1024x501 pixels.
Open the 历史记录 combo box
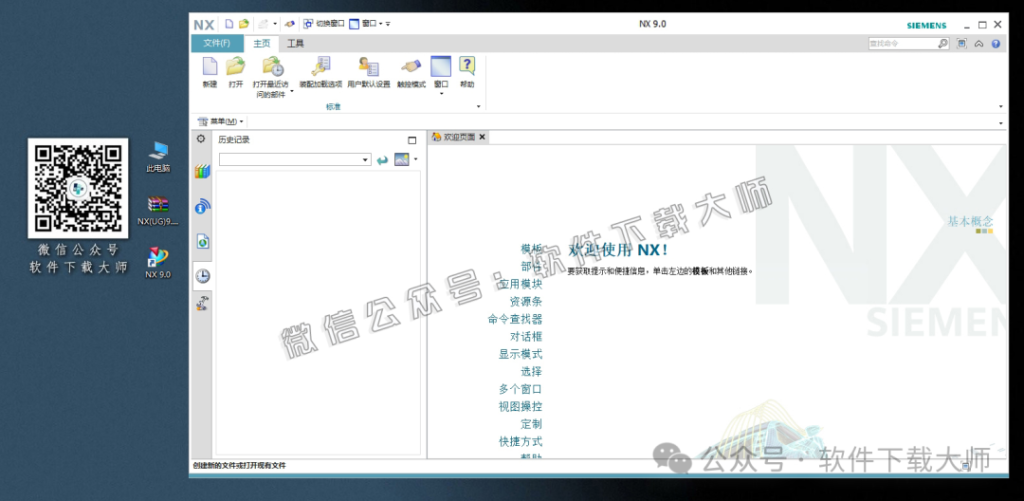point(295,159)
